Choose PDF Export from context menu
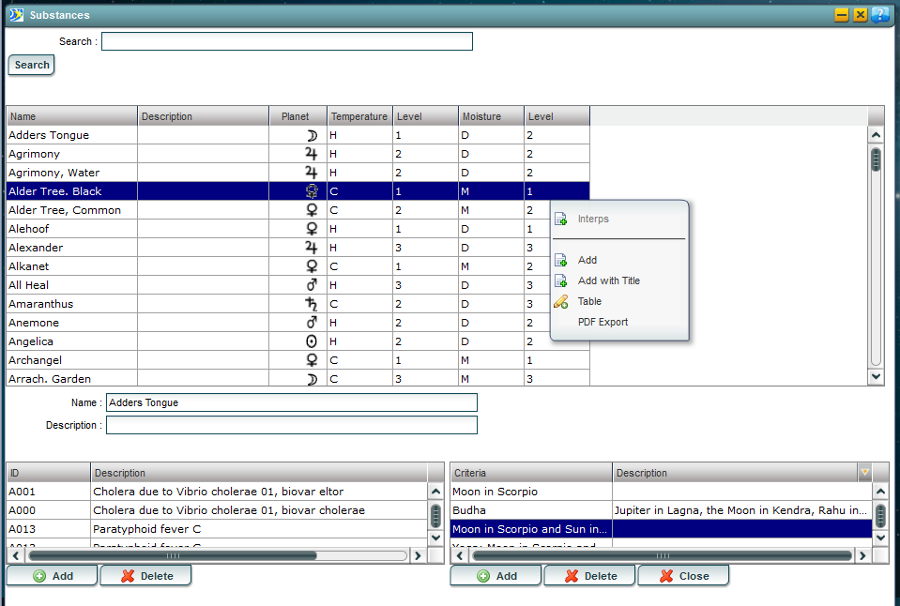The height and width of the screenshot is (606, 900). point(603,322)
